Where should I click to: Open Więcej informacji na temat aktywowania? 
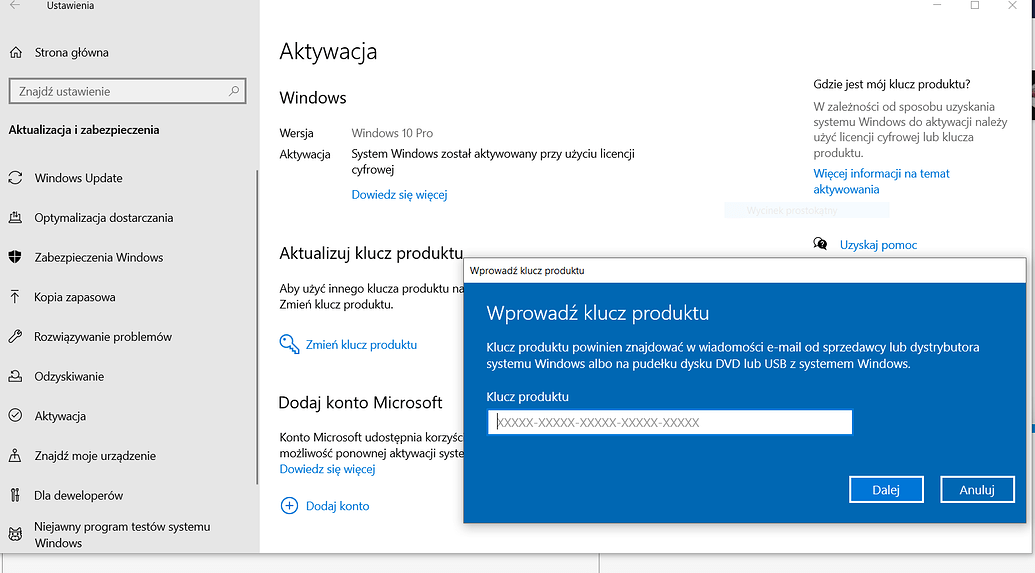[881, 181]
